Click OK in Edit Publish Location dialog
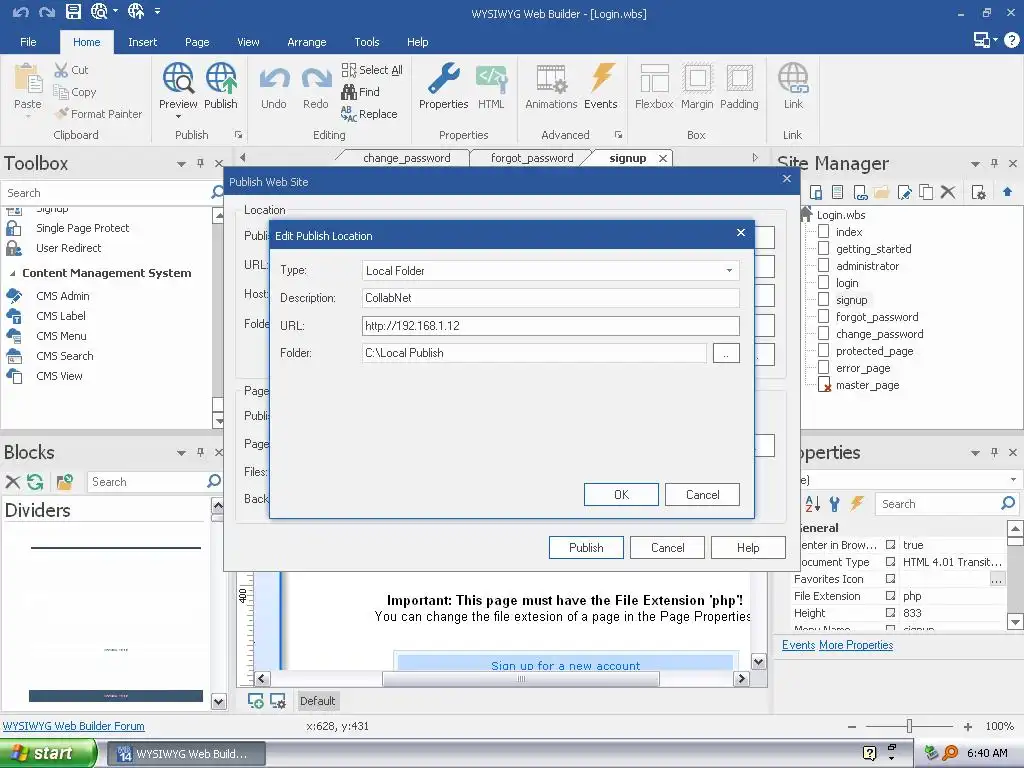Image resolution: width=1024 pixels, height=768 pixels. (x=621, y=494)
